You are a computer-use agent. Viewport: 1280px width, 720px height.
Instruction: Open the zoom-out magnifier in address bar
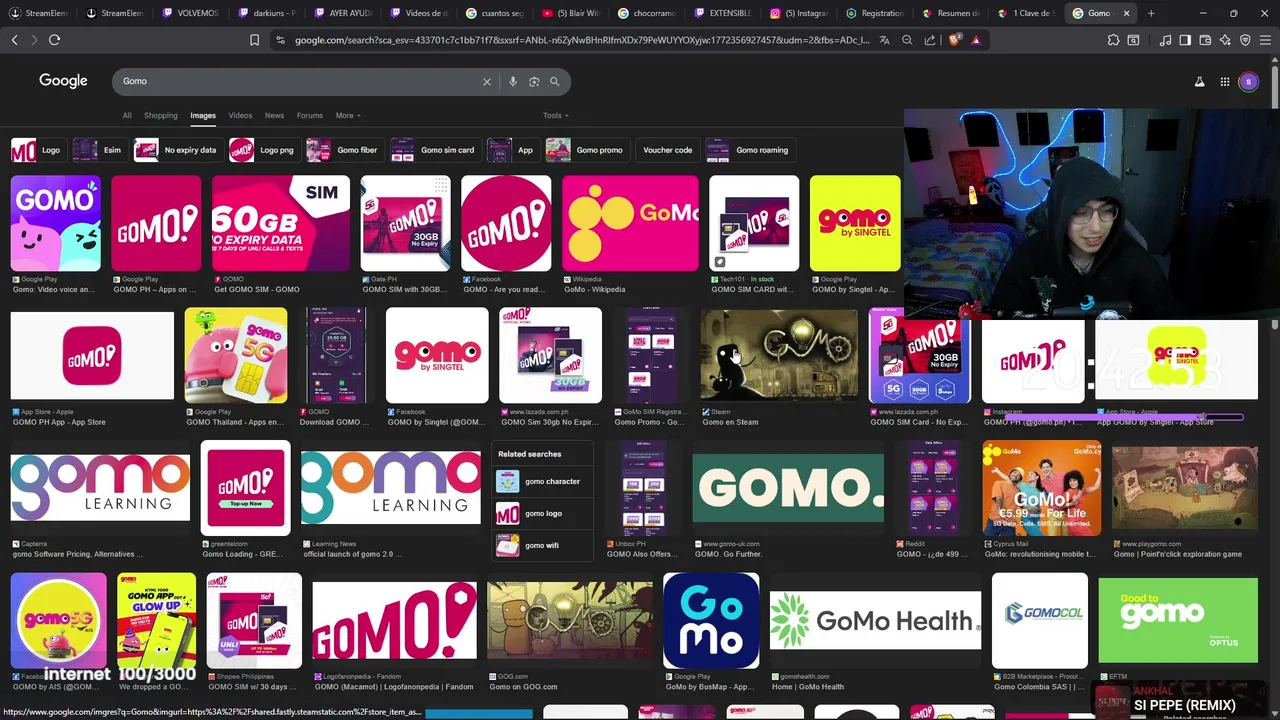click(x=907, y=40)
